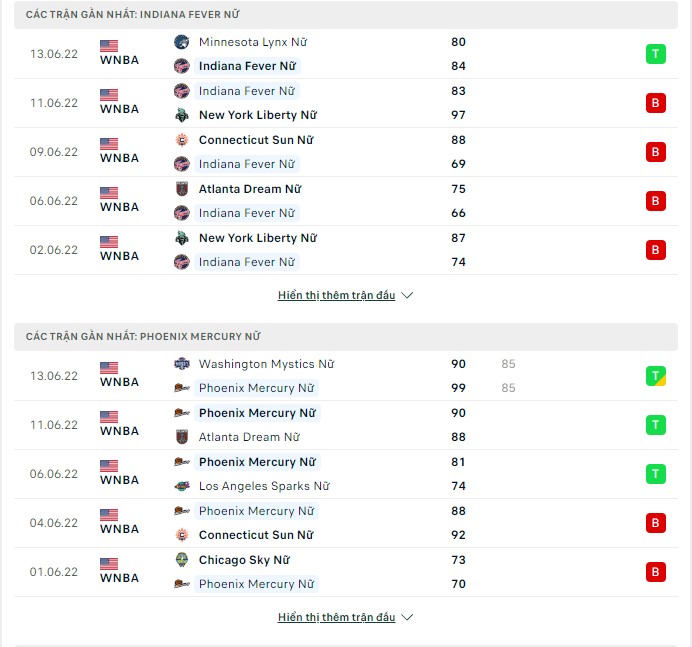Viewport: 692px width, 647px height.
Task: Open Phoenix Mercury Nữ team in Atlanta Dream match
Action: [x=257, y=413]
